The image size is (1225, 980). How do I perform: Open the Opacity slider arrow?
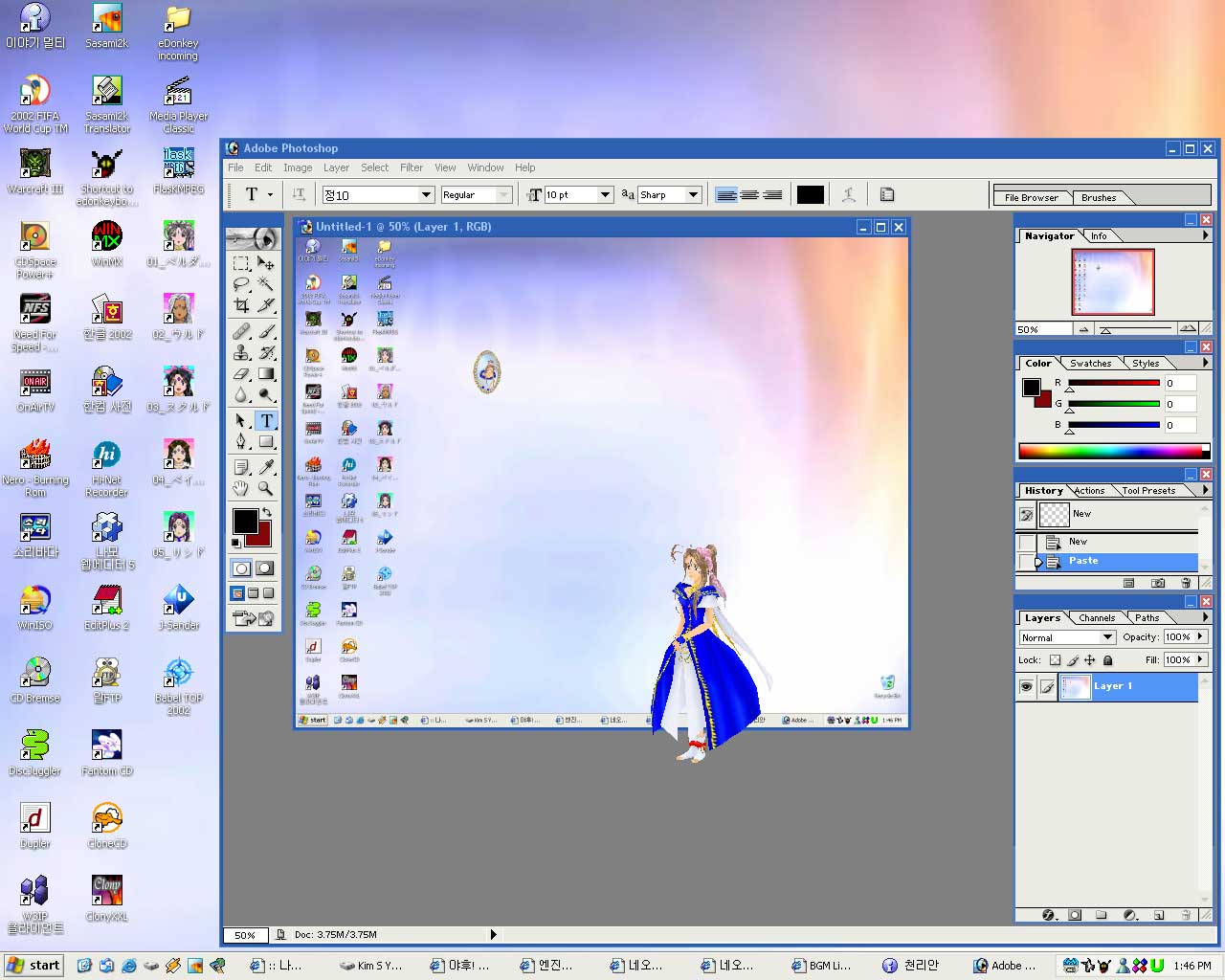[1200, 636]
